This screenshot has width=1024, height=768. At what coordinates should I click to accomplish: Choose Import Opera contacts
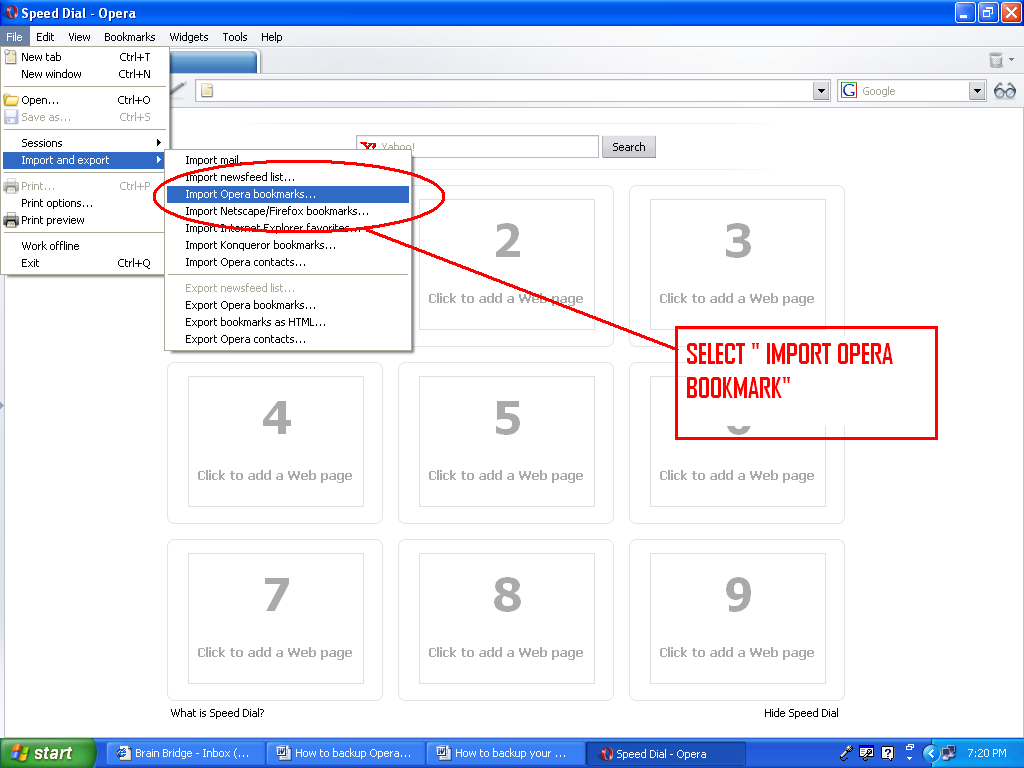(288, 262)
